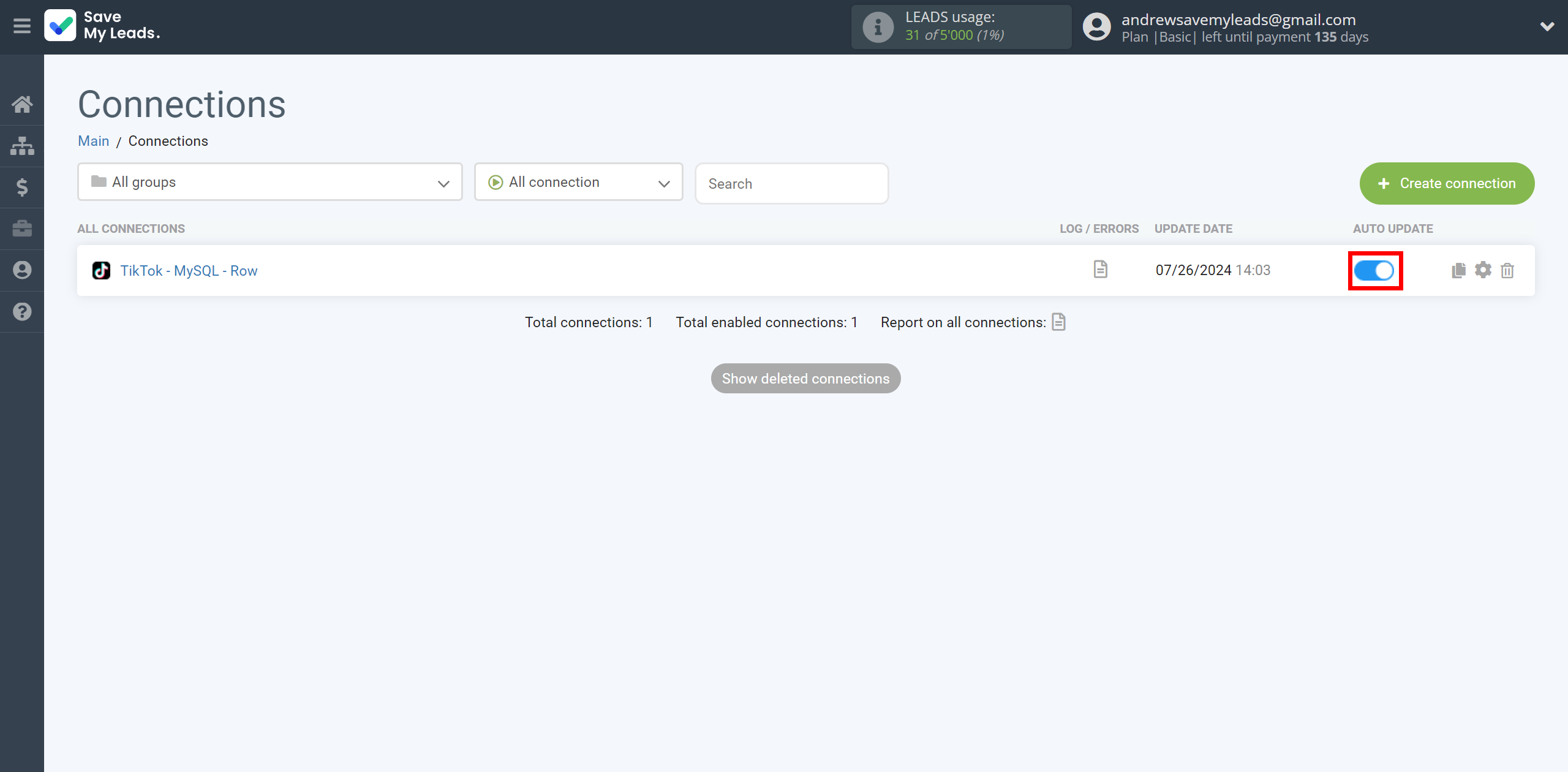This screenshot has height=772, width=1568.
Task: Click the TikTok app icon on connection
Action: pyautogui.click(x=100, y=270)
